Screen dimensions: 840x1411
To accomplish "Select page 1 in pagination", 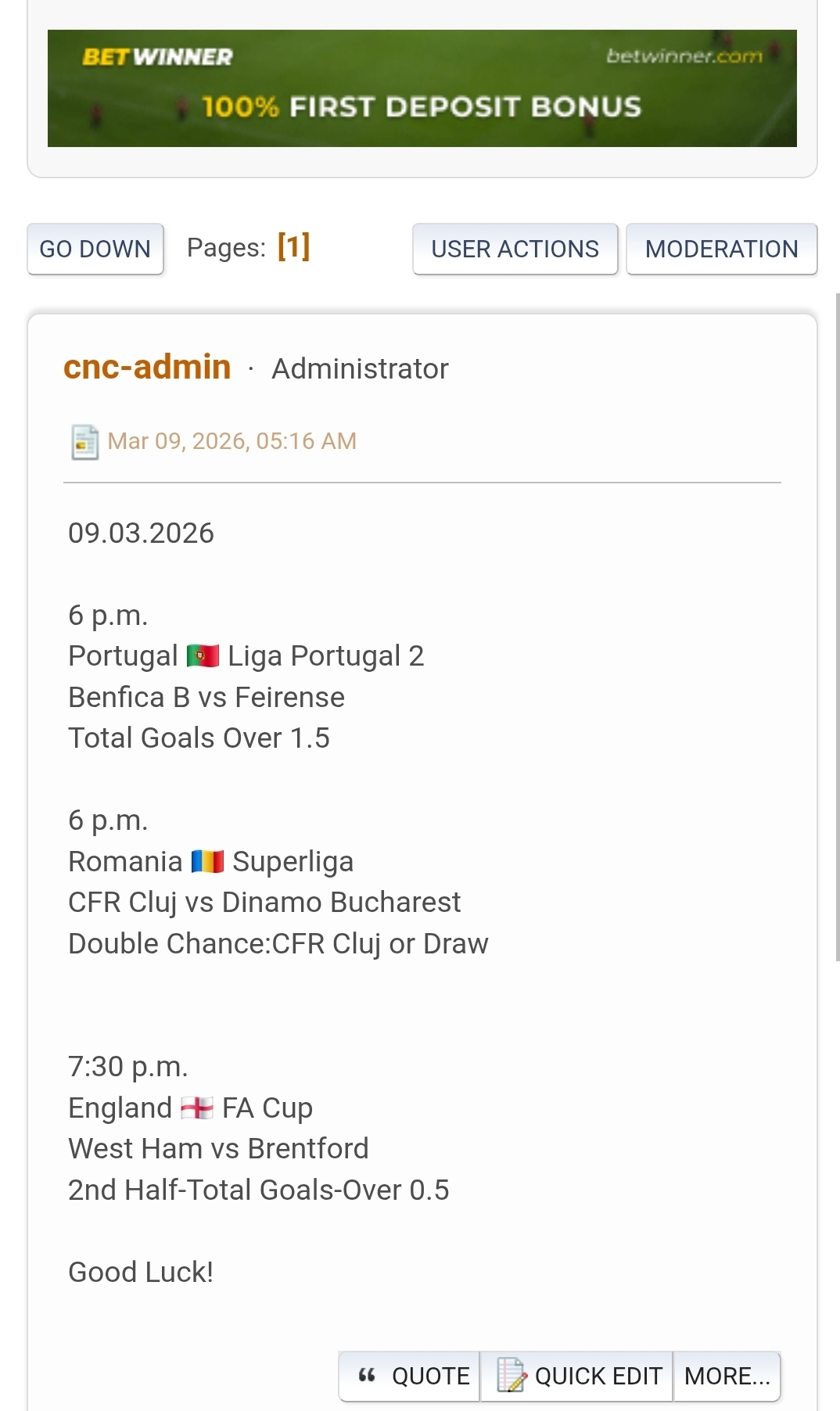I will pyautogui.click(x=293, y=246).
